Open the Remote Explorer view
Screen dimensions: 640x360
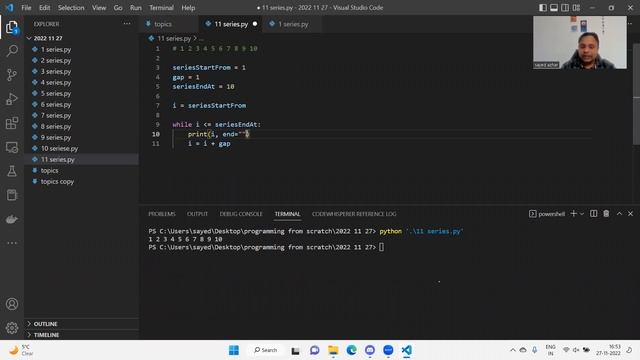(12, 147)
